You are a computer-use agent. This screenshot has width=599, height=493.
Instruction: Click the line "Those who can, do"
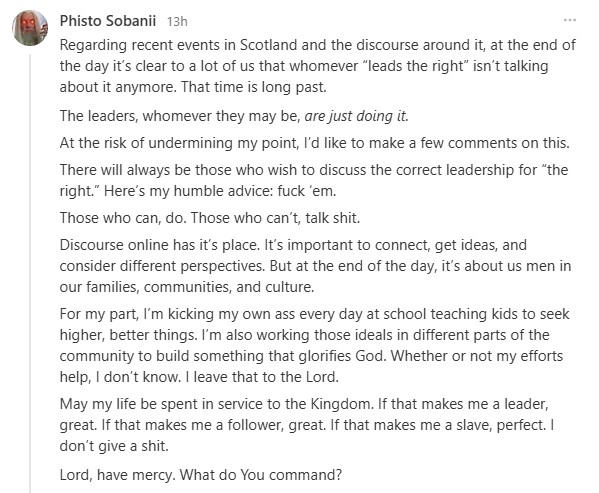210,218
